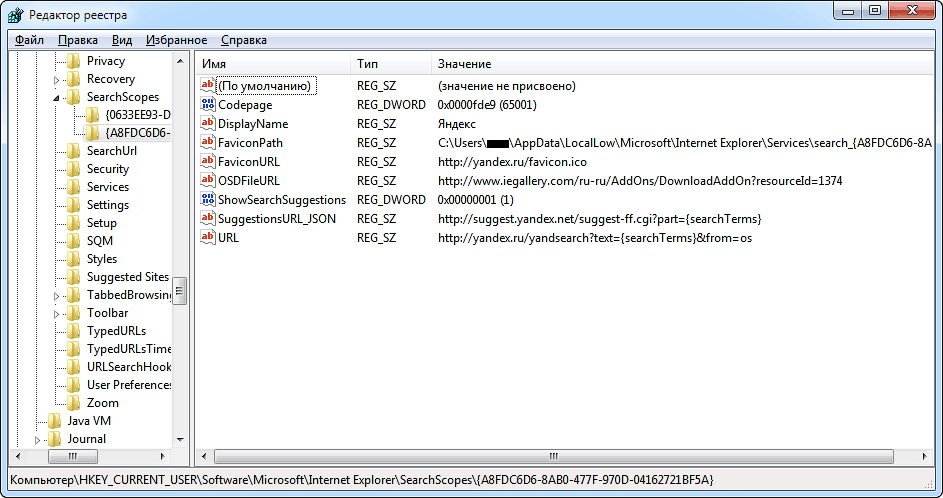The width and height of the screenshot is (943, 498).
Task: Click the DWORD icon for ShowSearchSuggestions
Action: [207, 199]
